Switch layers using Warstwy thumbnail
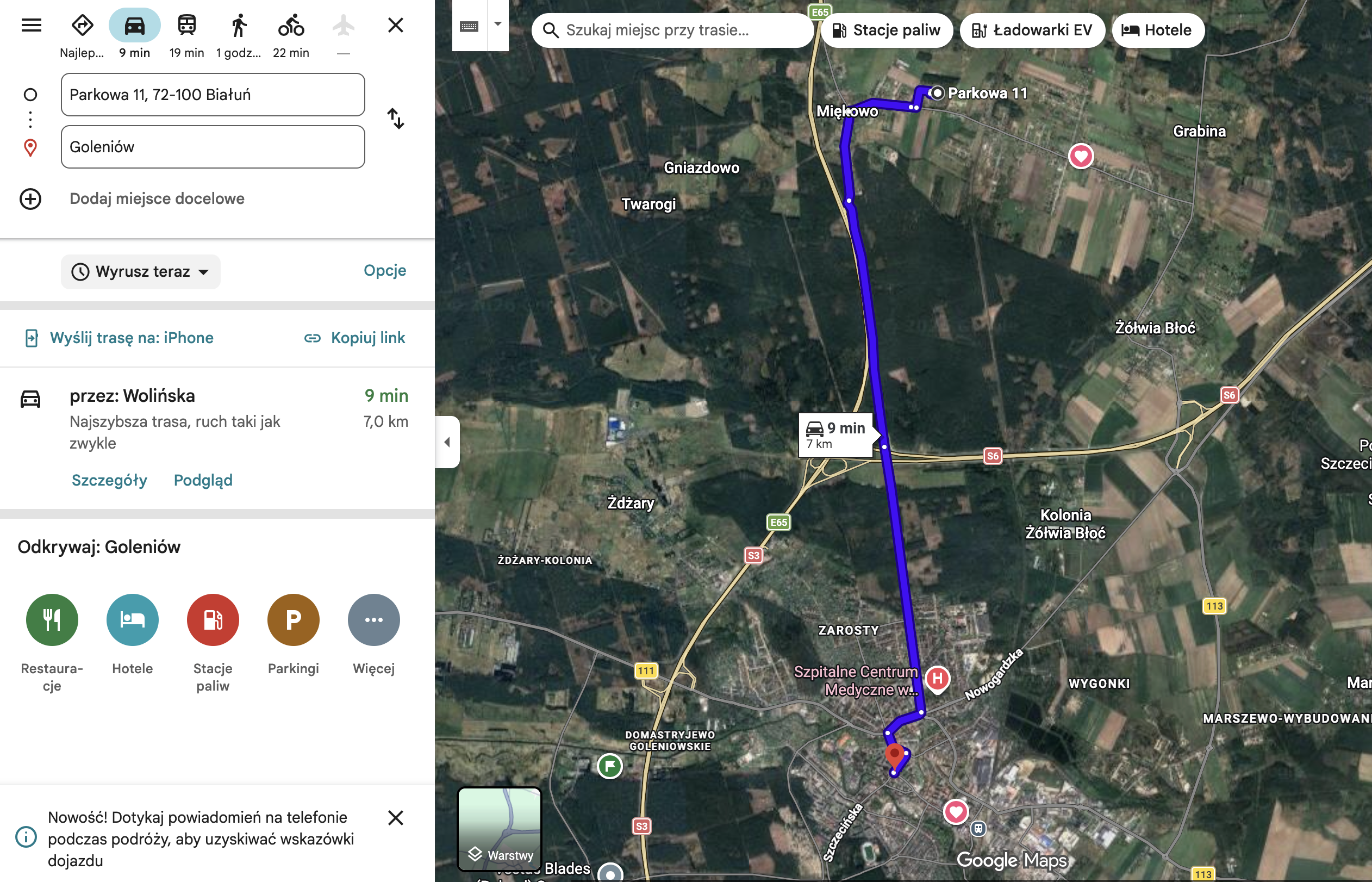Image resolution: width=1372 pixels, height=882 pixels. click(x=500, y=828)
